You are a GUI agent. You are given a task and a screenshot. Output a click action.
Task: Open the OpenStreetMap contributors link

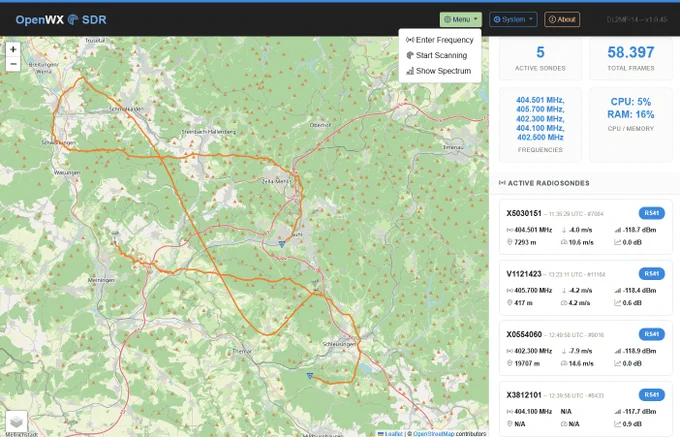point(433,434)
